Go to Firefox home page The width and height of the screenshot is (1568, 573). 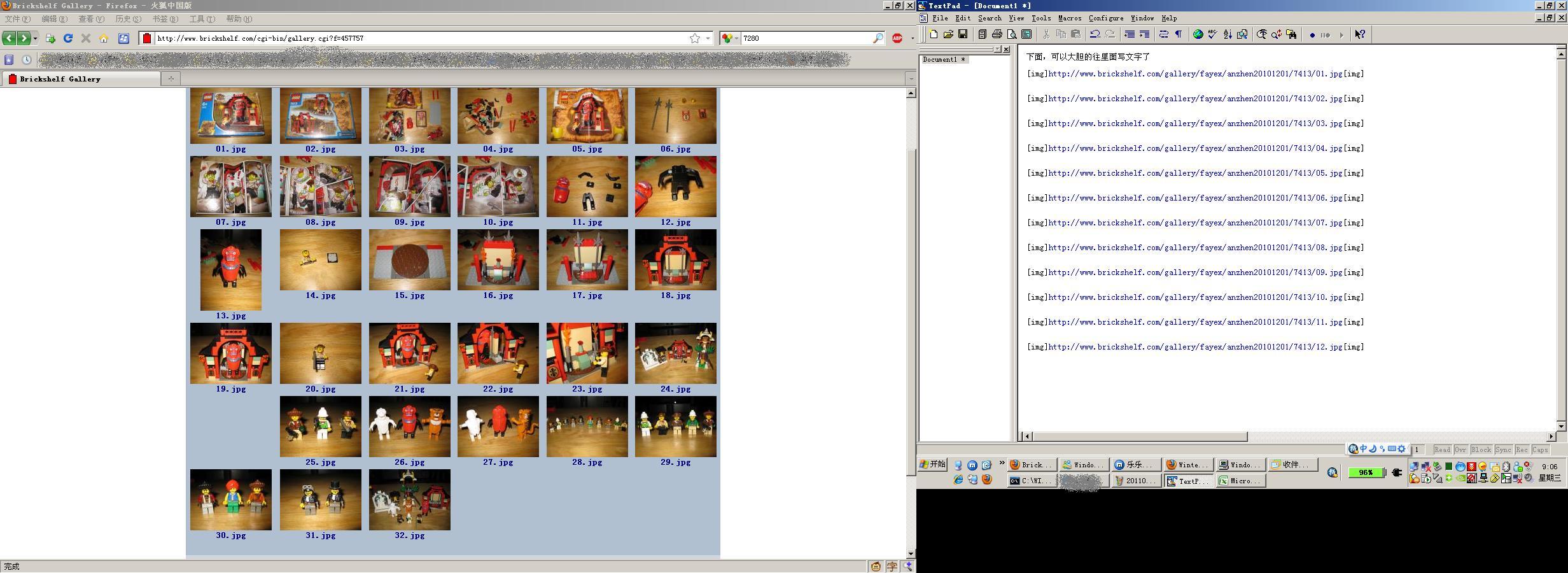coord(104,38)
